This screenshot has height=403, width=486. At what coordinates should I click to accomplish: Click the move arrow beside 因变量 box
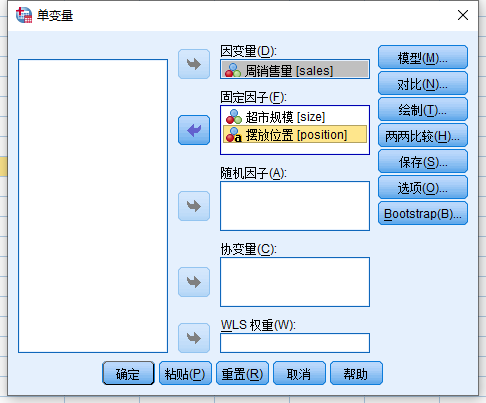click(194, 64)
